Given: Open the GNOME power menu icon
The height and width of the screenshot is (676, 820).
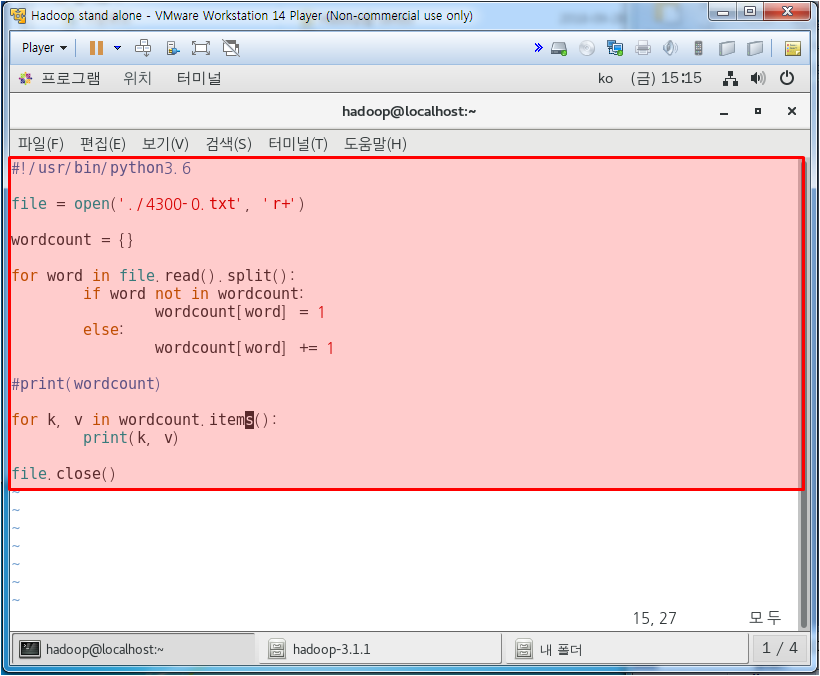Looking at the screenshot, I should pos(787,78).
